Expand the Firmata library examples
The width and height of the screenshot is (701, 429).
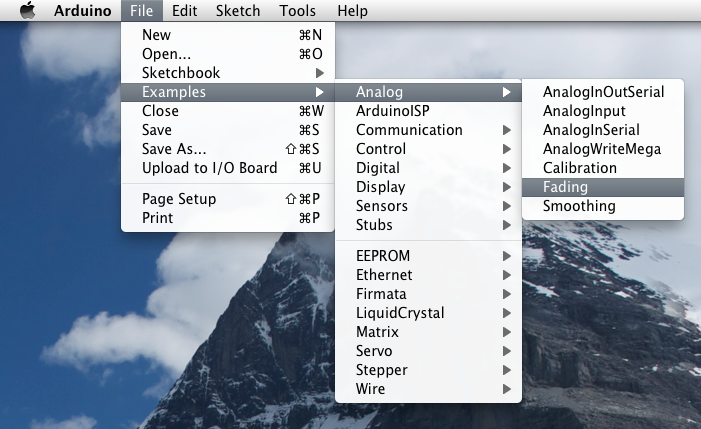tap(428, 294)
